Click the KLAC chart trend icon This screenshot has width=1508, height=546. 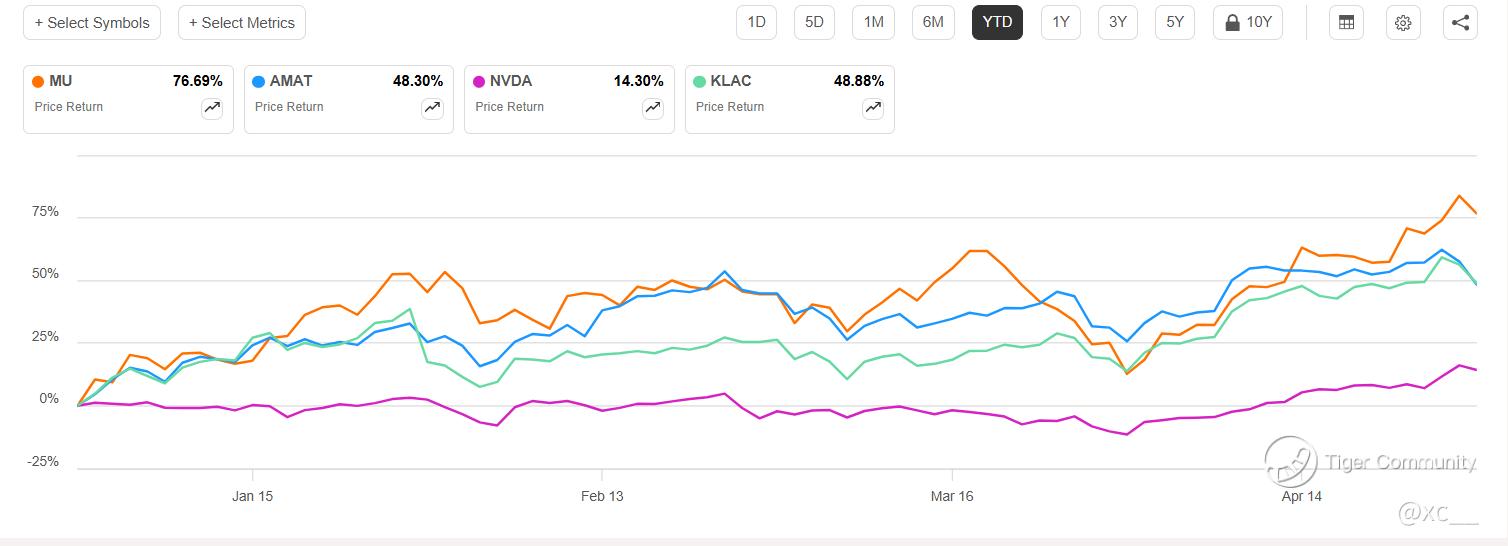(873, 109)
